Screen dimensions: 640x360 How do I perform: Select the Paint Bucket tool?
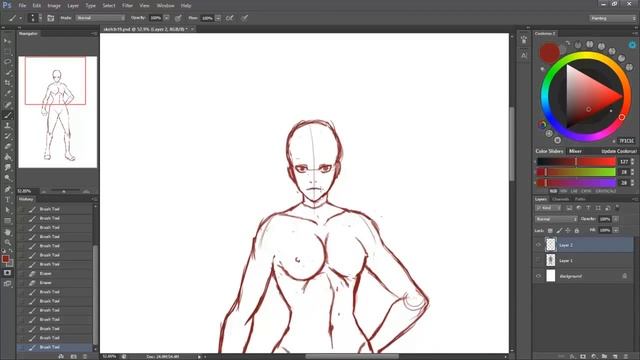pyautogui.click(x=7, y=157)
